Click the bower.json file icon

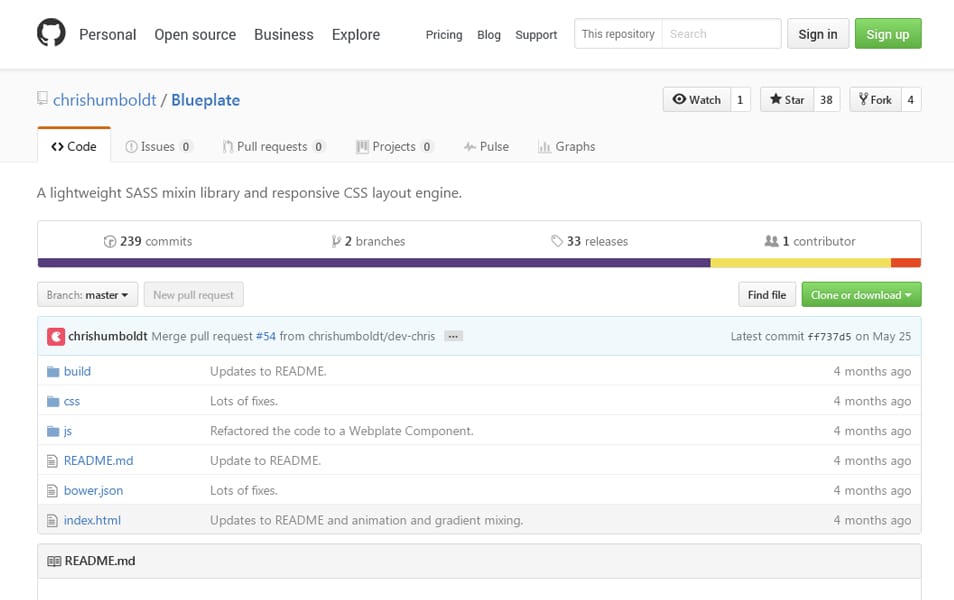52,491
